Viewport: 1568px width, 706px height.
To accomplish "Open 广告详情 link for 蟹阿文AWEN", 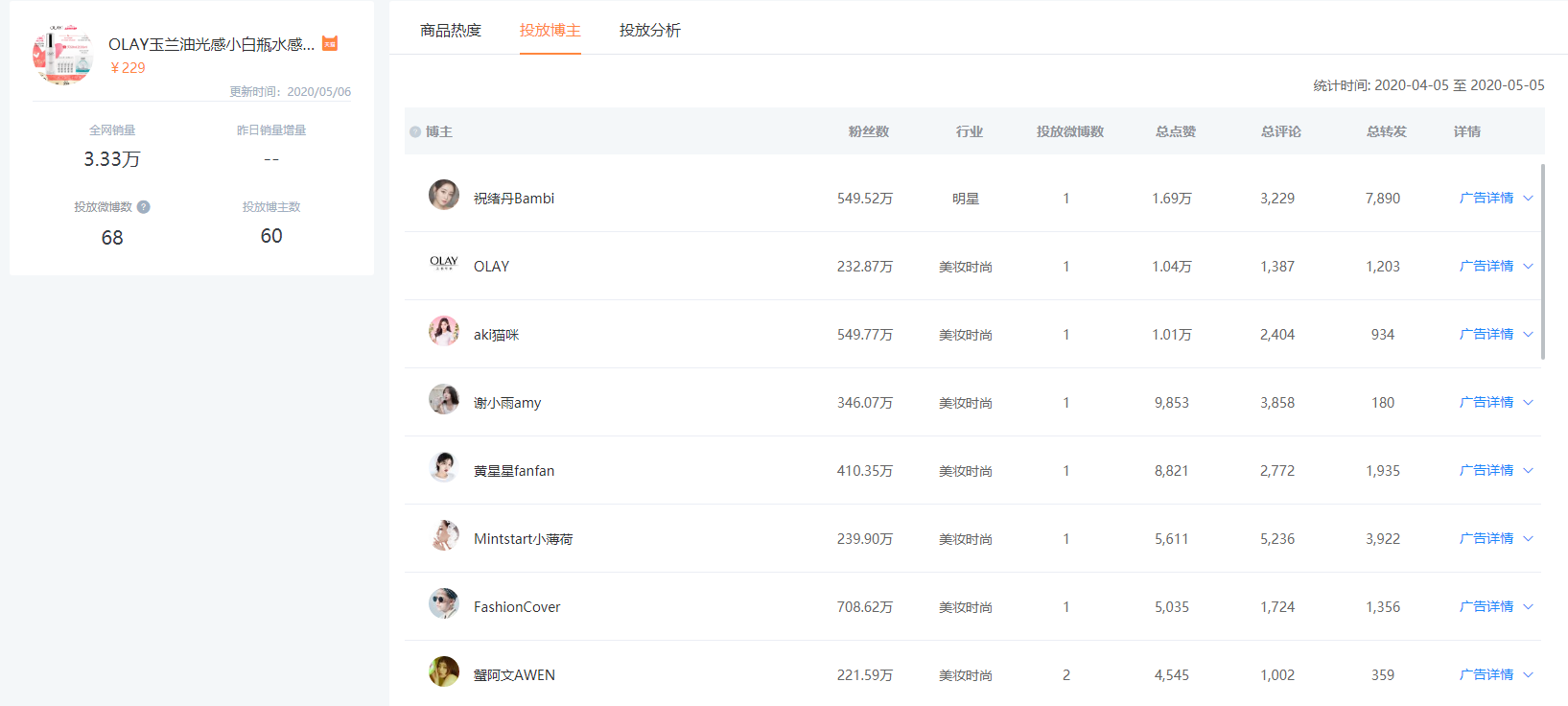I will pos(1486,675).
